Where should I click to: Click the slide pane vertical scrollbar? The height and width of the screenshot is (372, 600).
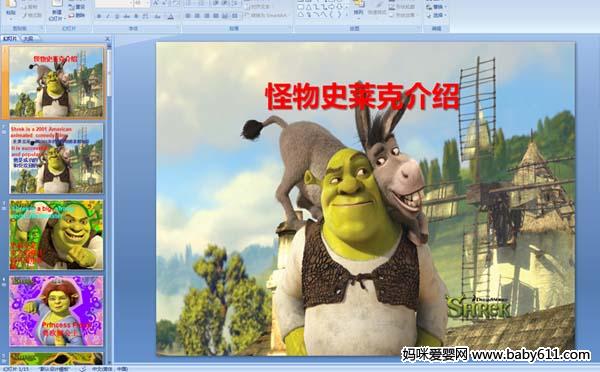109,202
